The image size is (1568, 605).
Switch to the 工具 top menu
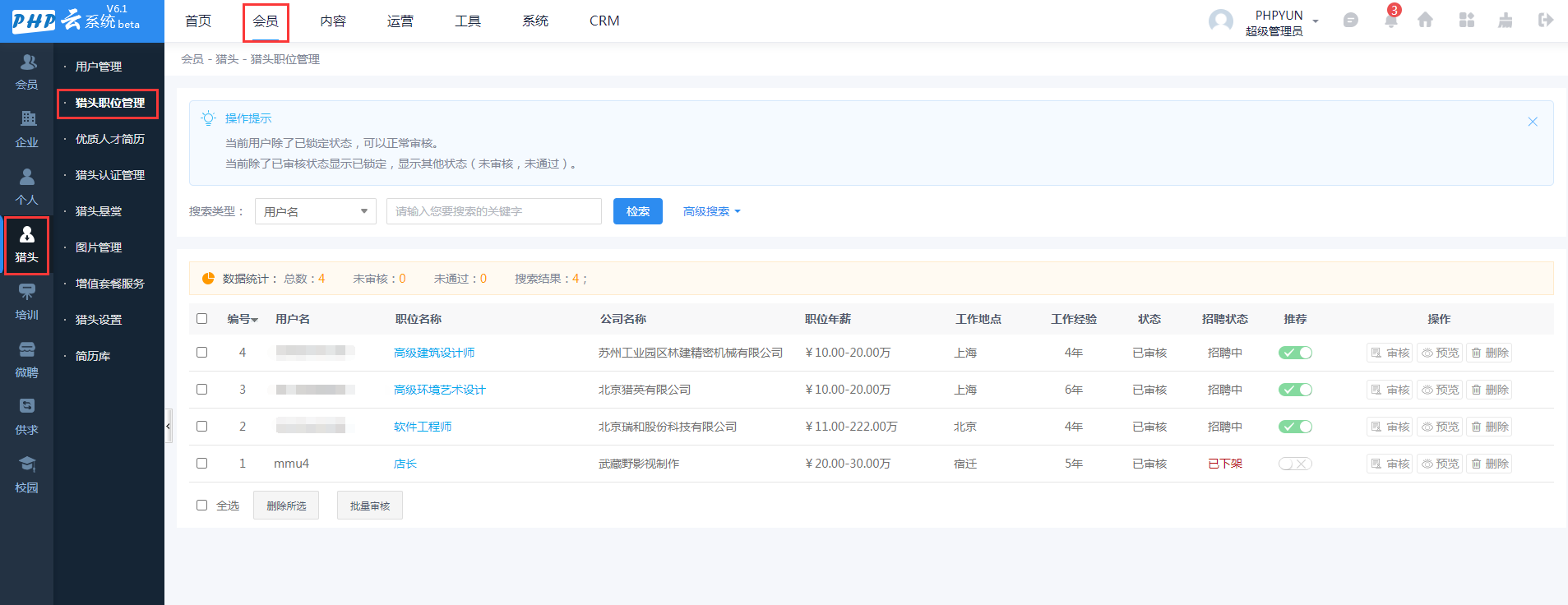pyautogui.click(x=468, y=21)
